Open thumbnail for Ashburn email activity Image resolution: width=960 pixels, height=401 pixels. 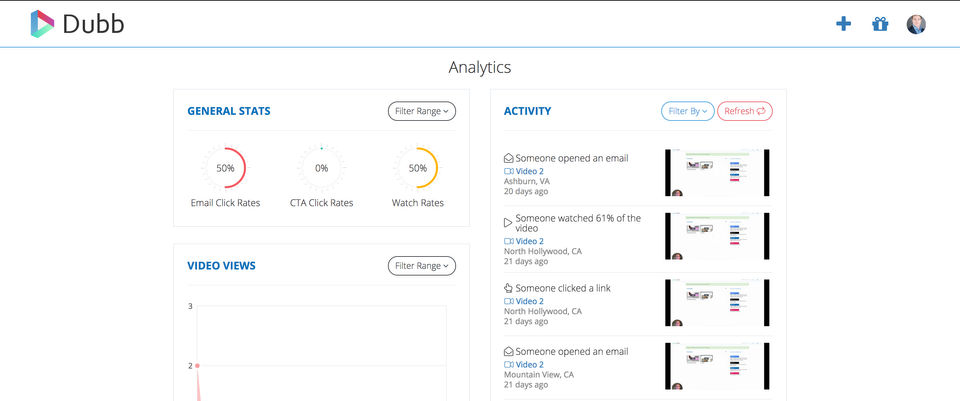(717, 173)
